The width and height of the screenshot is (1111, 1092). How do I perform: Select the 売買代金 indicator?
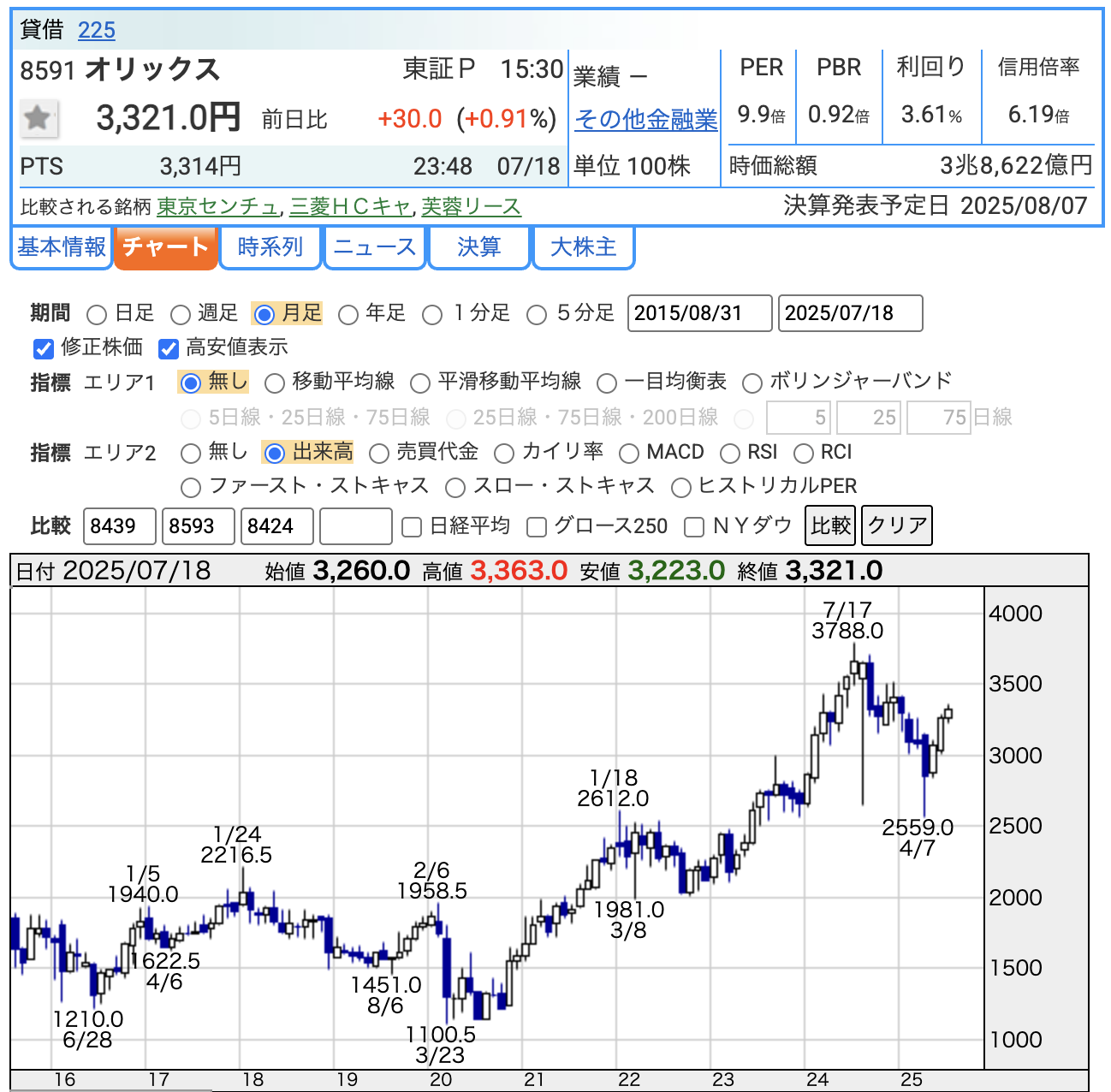(378, 453)
